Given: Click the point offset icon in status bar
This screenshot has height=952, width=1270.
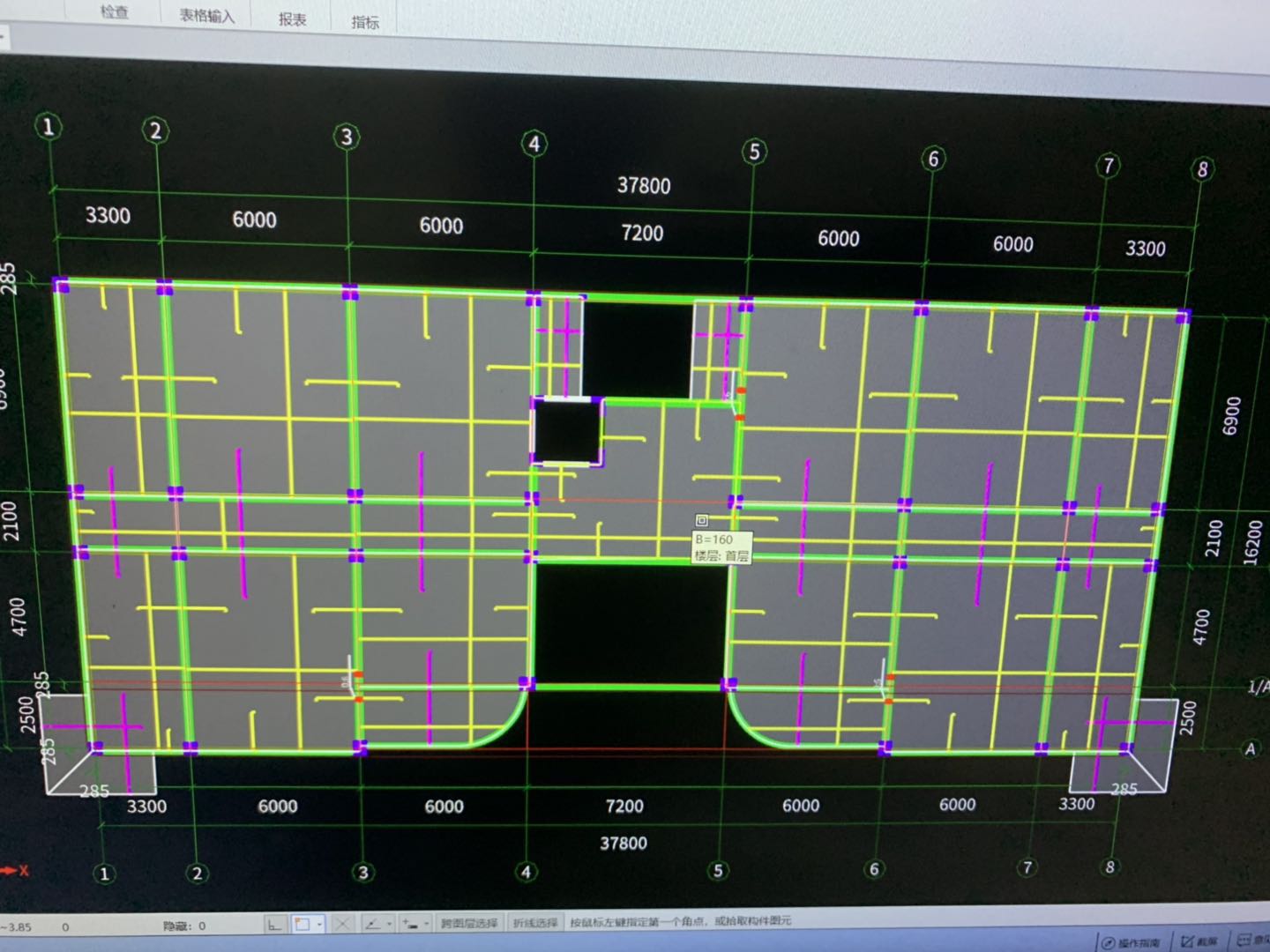Looking at the screenshot, I should 410,924.
